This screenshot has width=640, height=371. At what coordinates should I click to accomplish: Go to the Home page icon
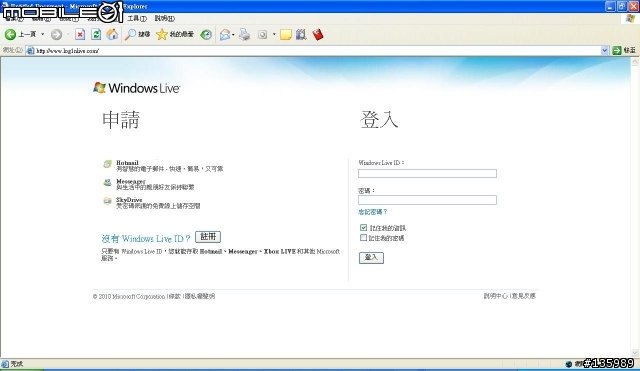tap(112, 35)
